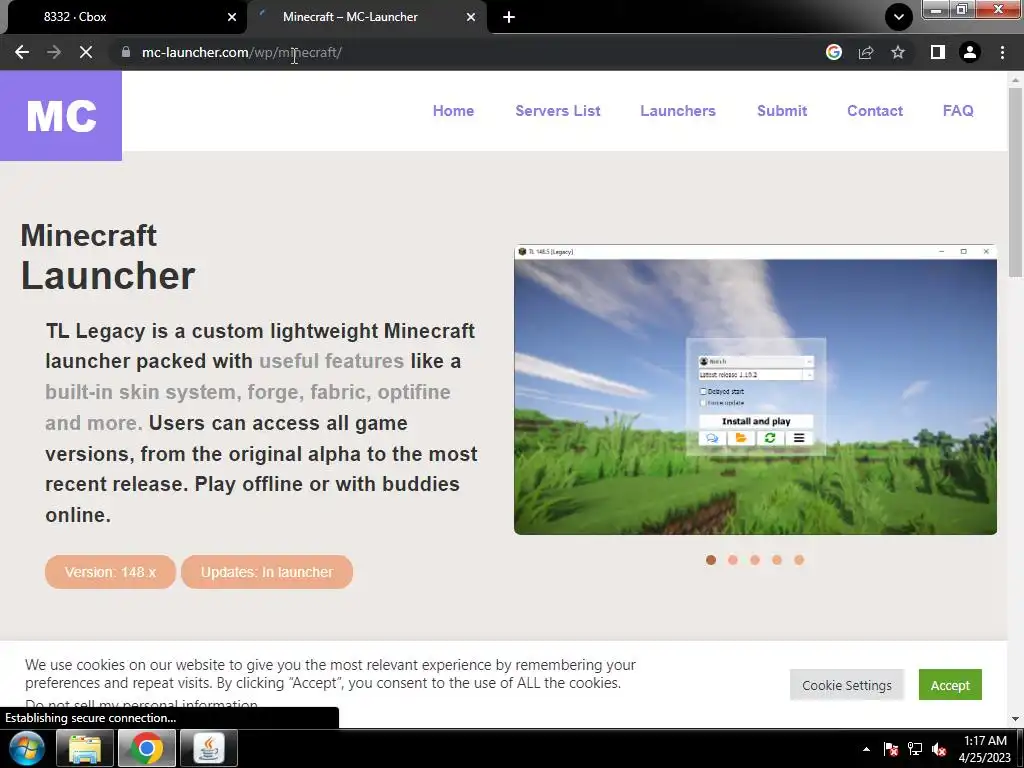Open the Chrome profile avatar
The height and width of the screenshot is (768, 1024).
[x=970, y=52]
